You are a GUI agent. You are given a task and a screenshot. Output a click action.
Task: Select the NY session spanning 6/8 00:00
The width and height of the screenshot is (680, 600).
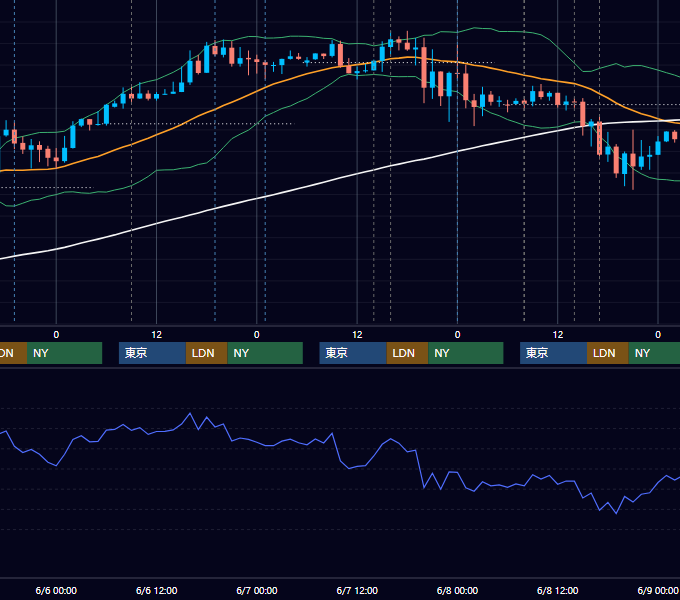466,353
